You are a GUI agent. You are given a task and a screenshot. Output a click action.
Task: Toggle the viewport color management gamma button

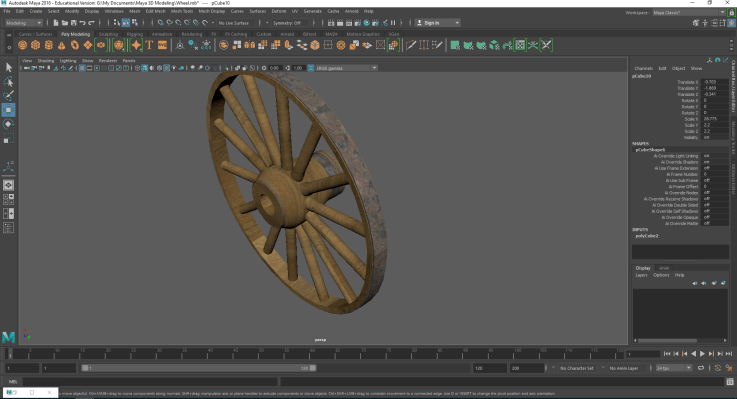click(311, 68)
